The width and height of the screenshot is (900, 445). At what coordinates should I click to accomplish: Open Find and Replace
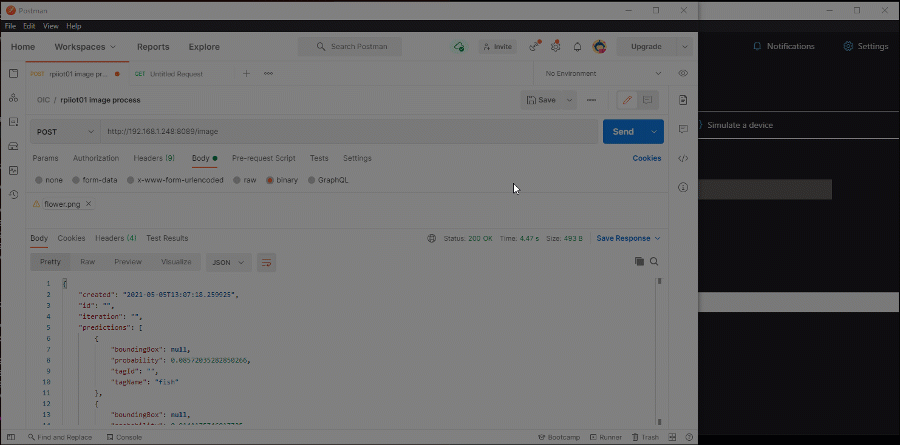[60, 438]
